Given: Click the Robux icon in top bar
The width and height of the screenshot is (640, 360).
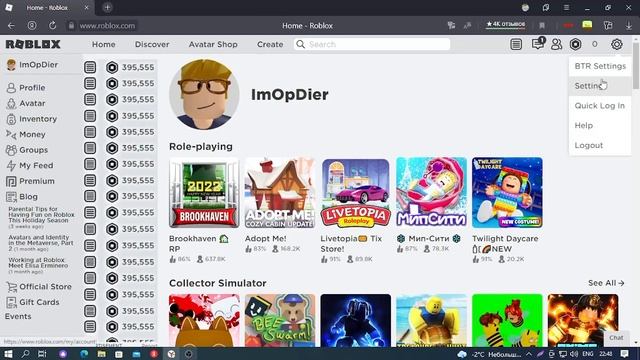Looking at the screenshot, I should click(x=576, y=44).
